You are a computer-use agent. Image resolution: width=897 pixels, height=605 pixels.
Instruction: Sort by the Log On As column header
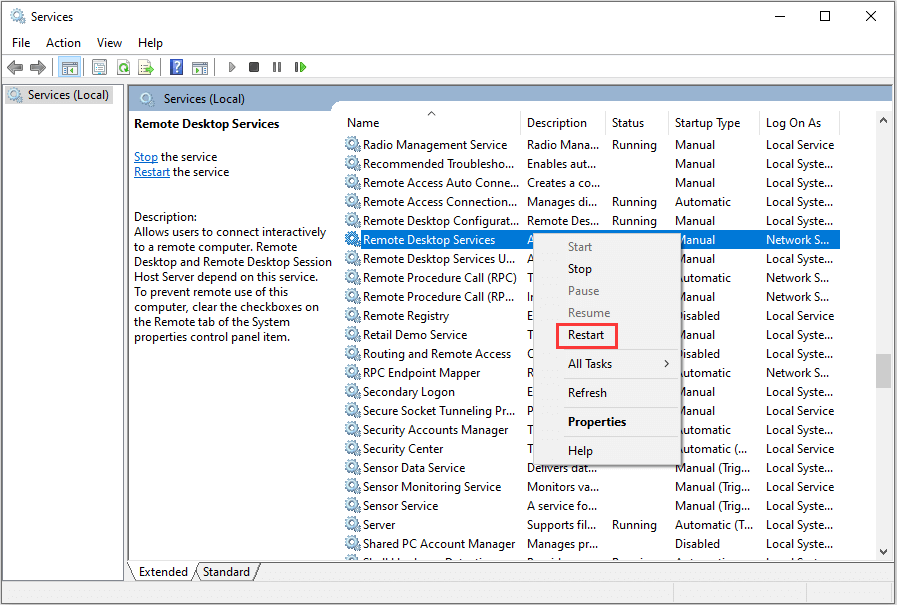click(799, 123)
